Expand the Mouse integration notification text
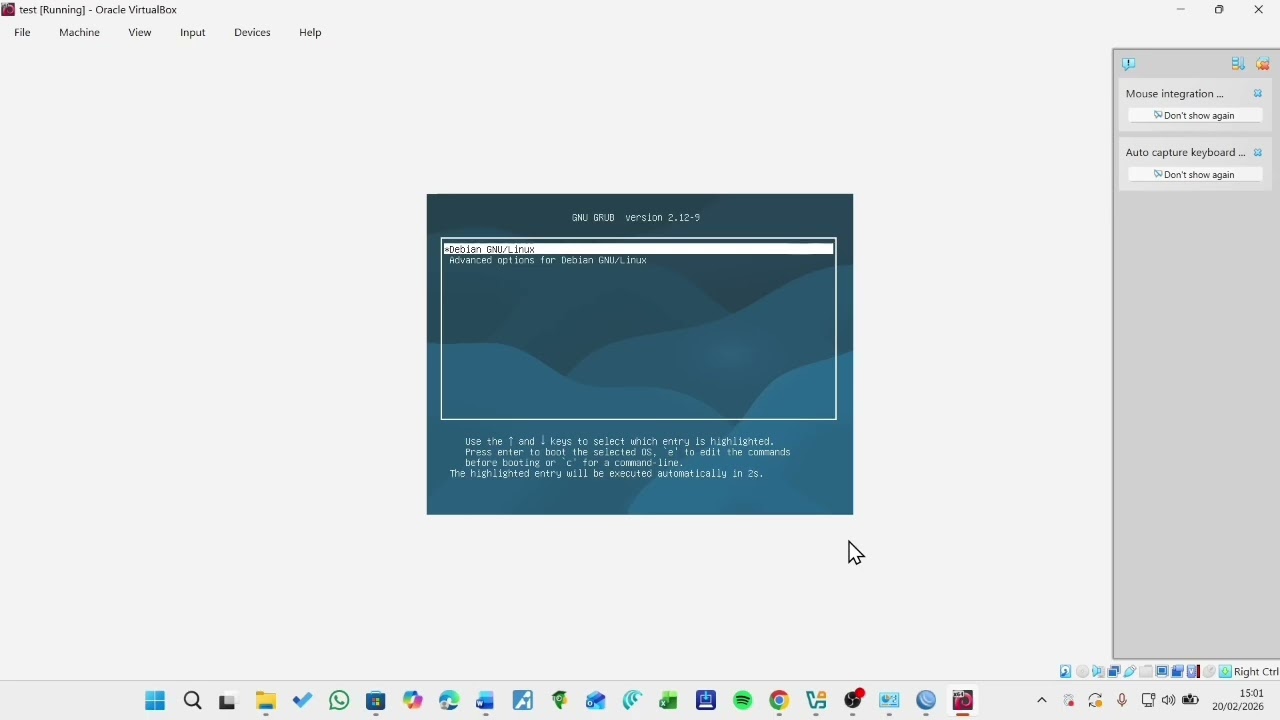 (x=1175, y=94)
